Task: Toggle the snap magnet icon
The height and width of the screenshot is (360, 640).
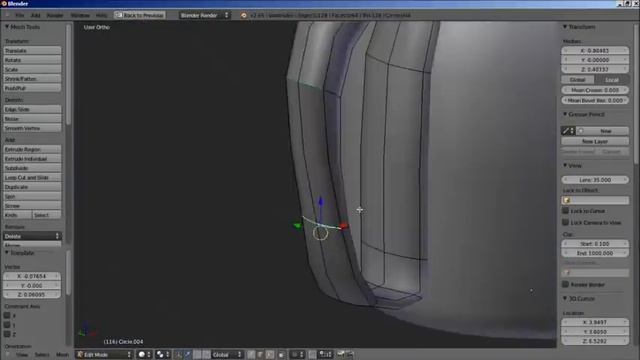Action: 312,354
